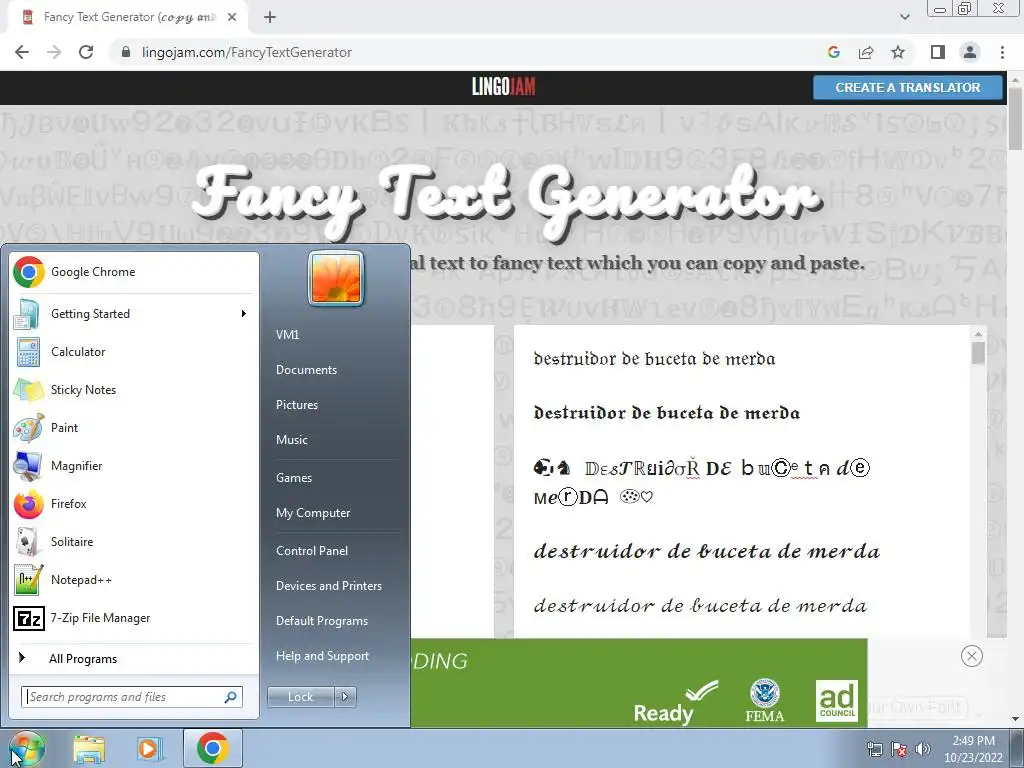Select the Fancy Text Generator tab
Screen dimensions: 1024x768
click(x=129, y=18)
